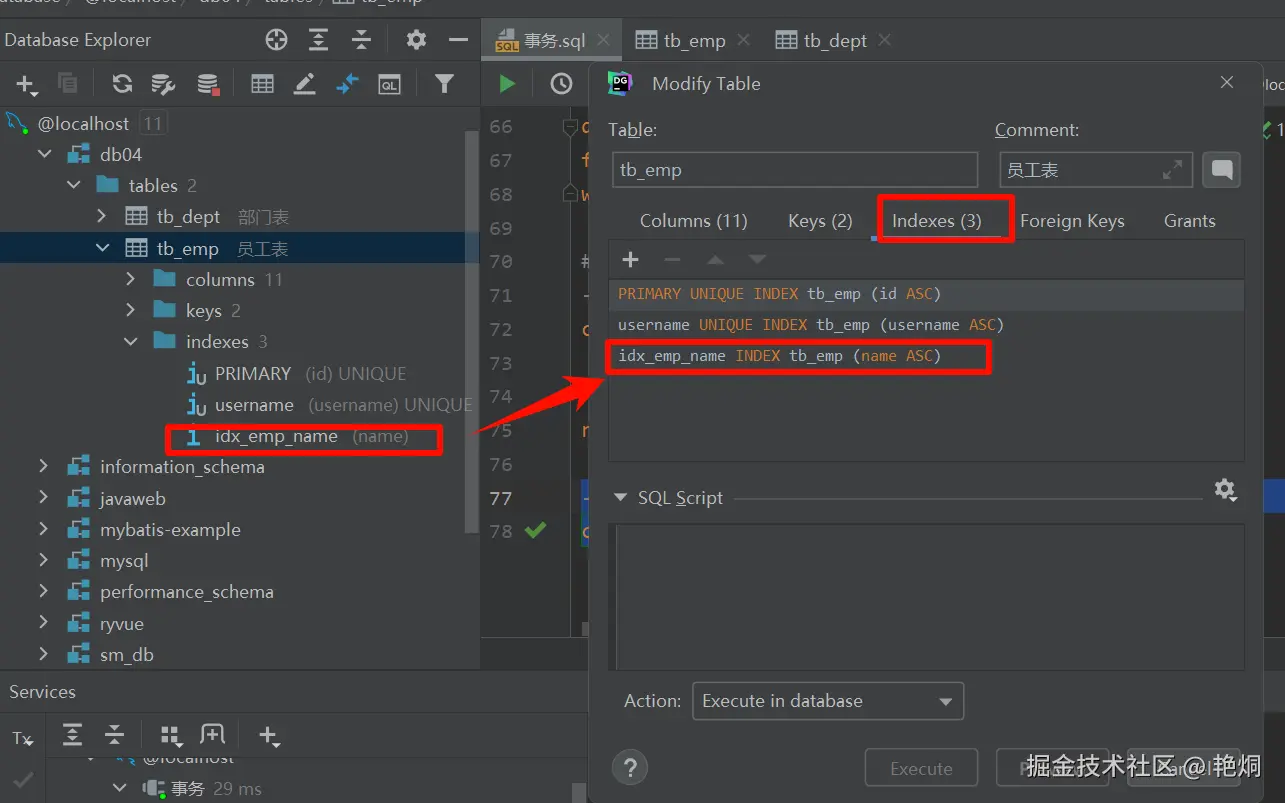
Task: Click the Deactivate/disconnect database icon
Action: tap(207, 84)
